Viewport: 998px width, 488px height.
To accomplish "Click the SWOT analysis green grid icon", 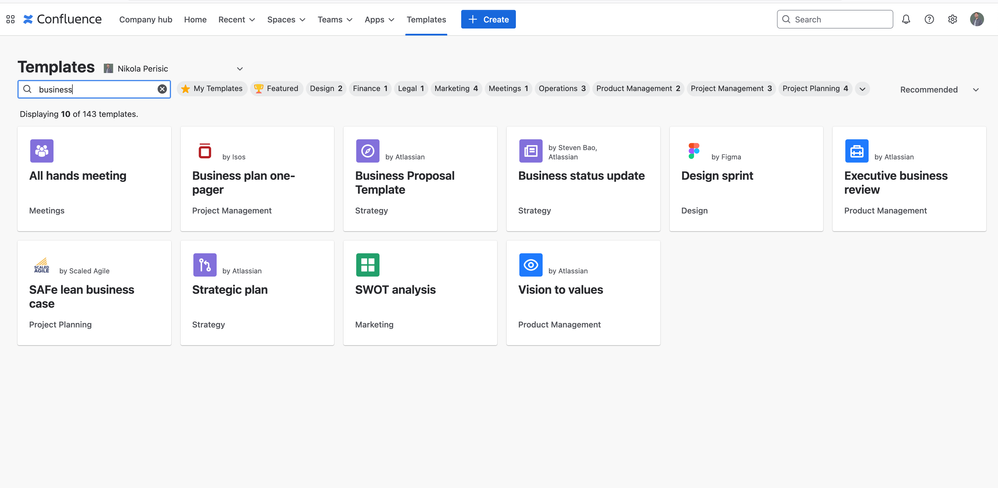I will tap(367, 265).
